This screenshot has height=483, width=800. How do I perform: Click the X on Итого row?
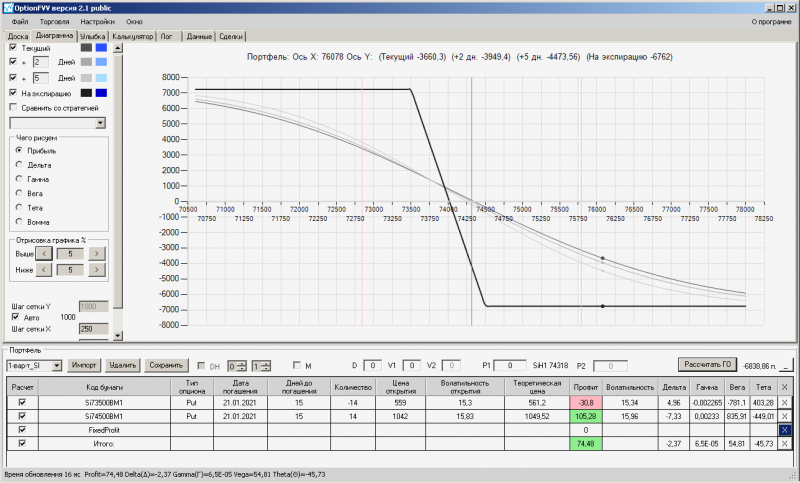pos(784,443)
